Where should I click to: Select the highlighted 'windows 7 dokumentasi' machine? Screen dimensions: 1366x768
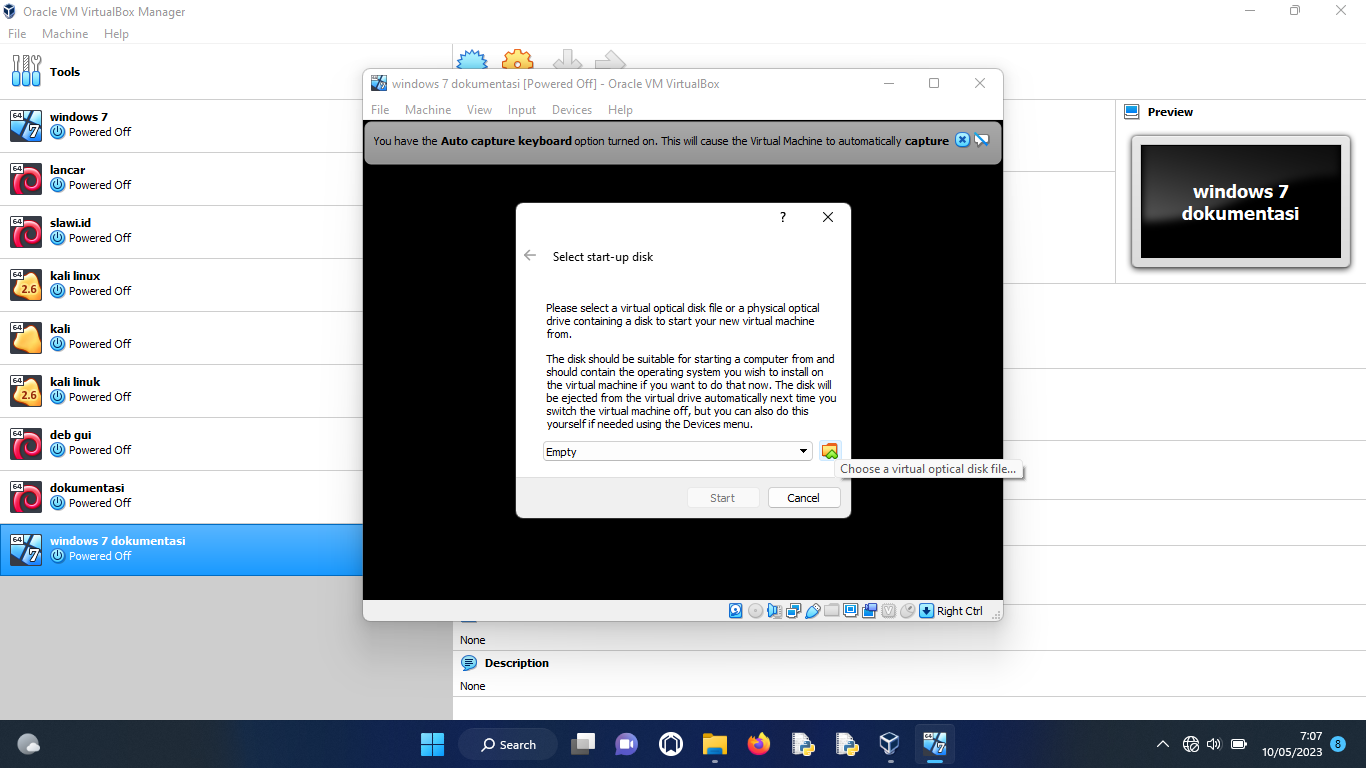click(181, 549)
